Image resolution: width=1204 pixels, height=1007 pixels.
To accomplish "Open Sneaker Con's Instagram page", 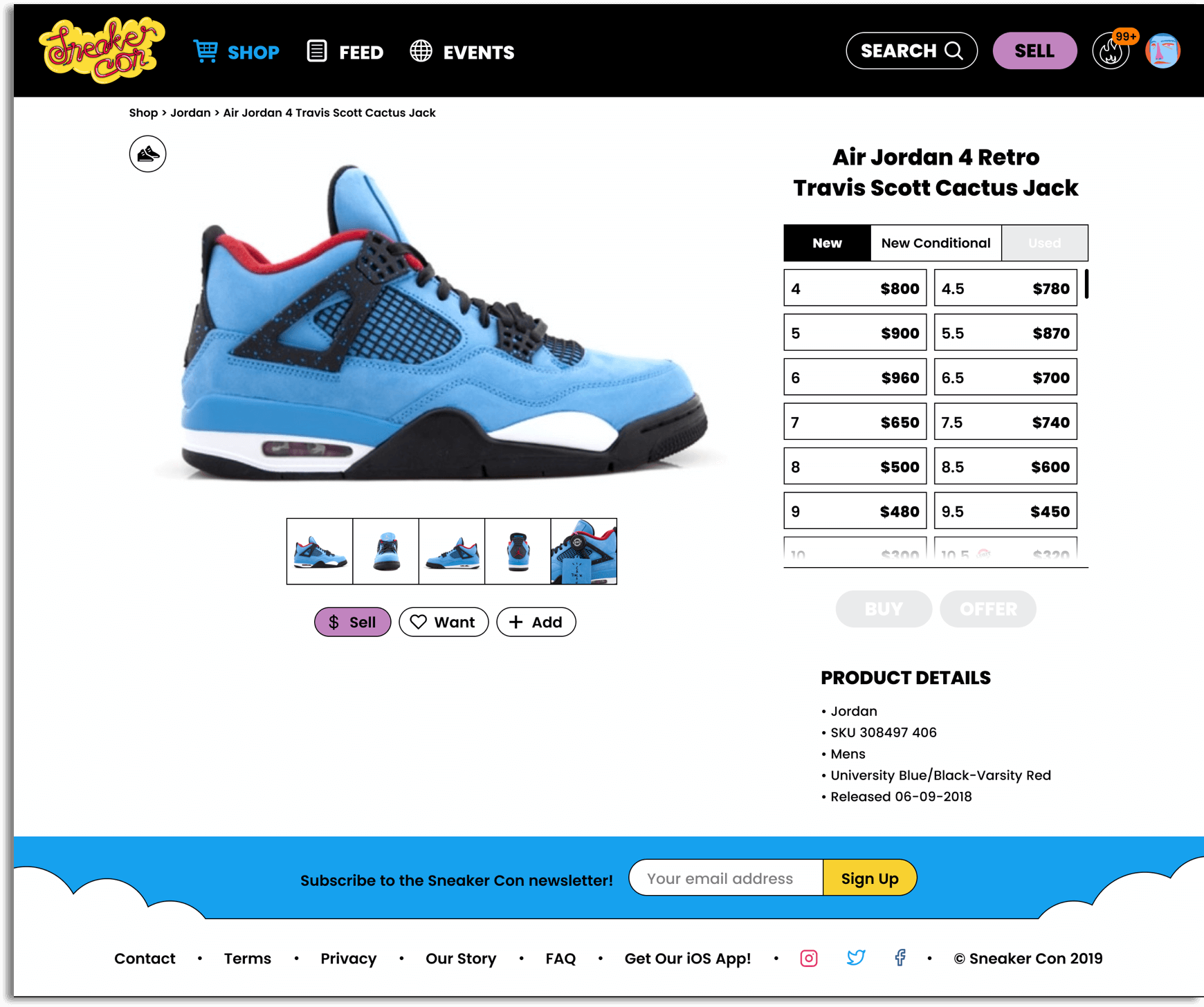I will (x=809, y=958).
